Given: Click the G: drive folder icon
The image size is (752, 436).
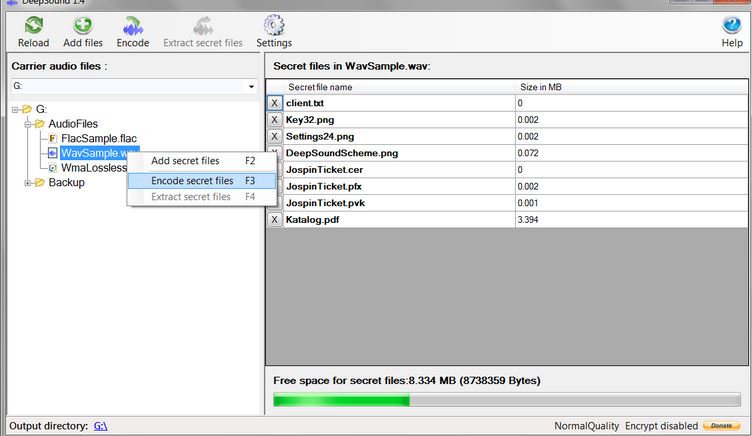Looking at the screenshot, I should [27, 109].
